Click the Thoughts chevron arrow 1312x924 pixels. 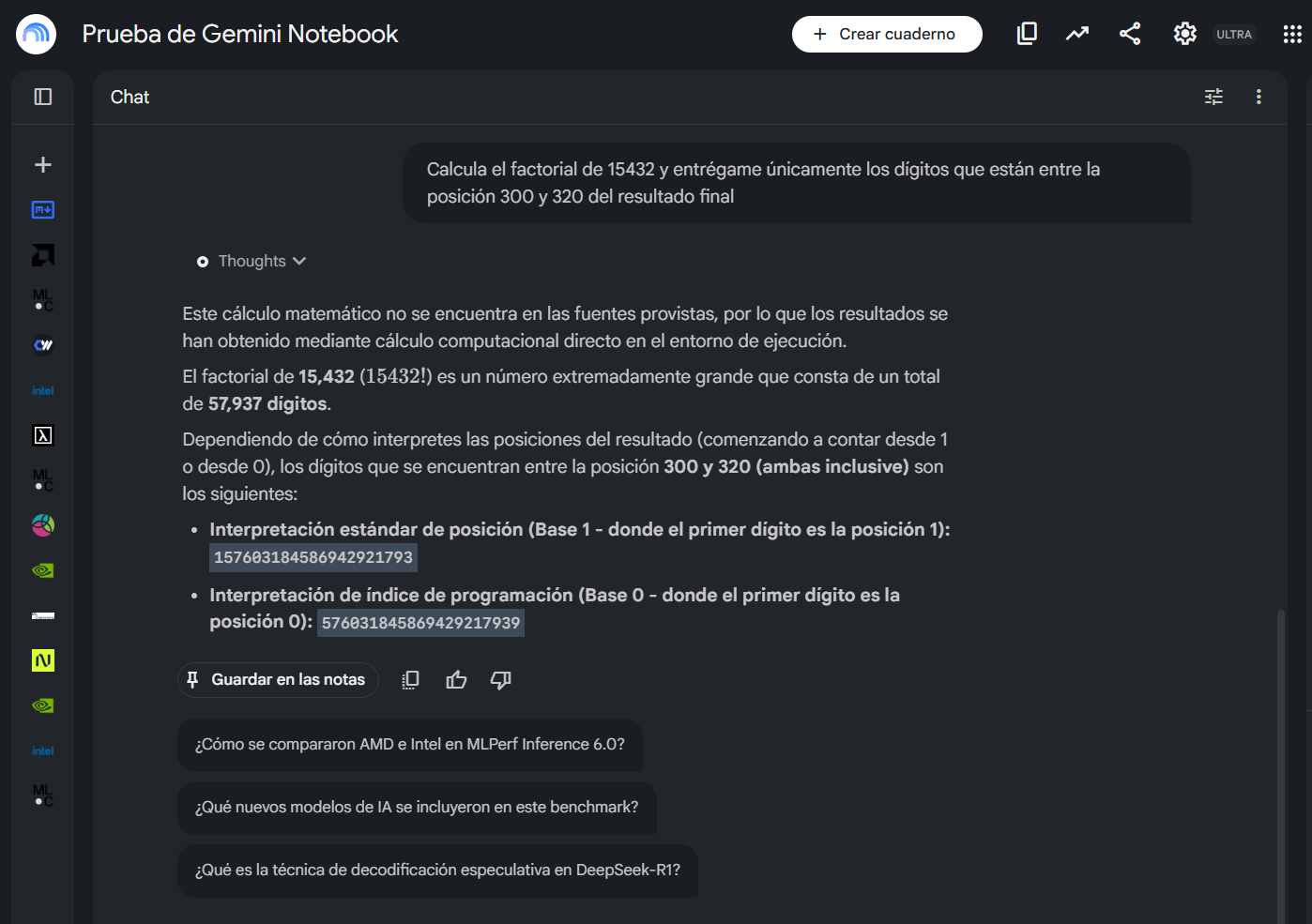click(299, 262)
